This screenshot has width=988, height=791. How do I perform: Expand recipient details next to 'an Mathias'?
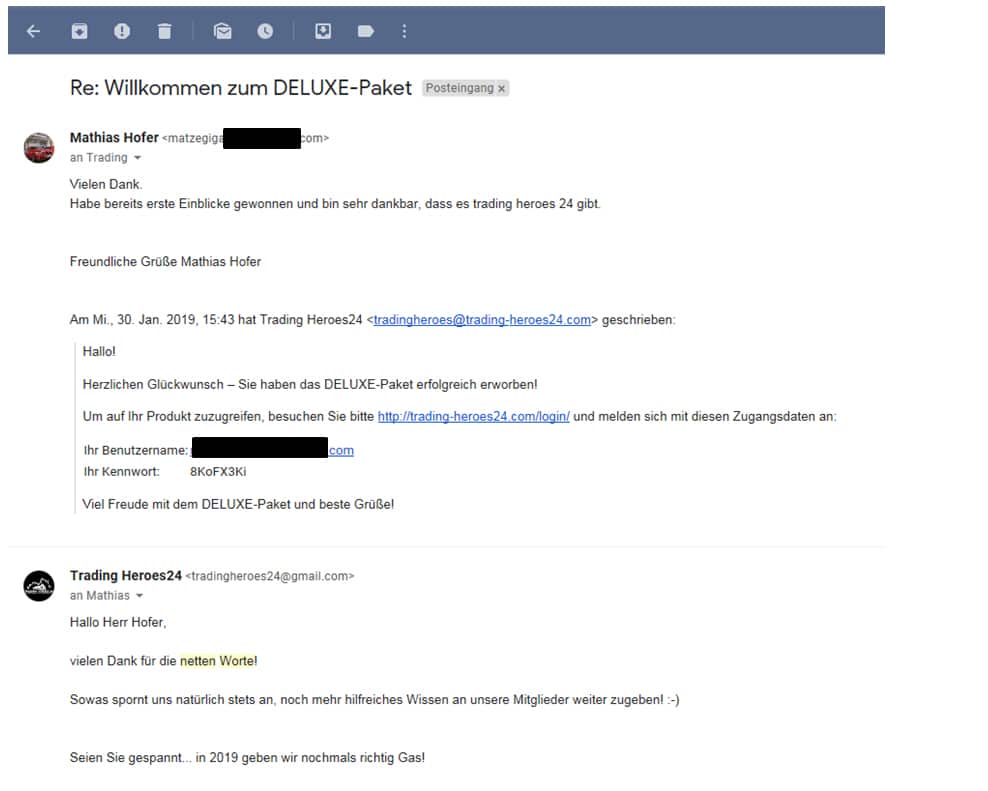140,596
